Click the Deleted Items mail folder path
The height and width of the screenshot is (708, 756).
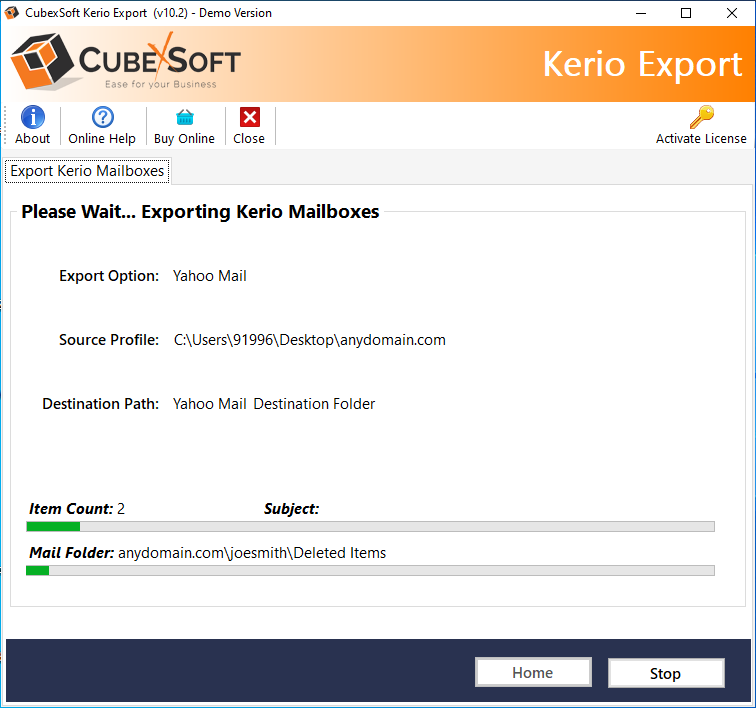pyautogui.click(x=252, y=553)
